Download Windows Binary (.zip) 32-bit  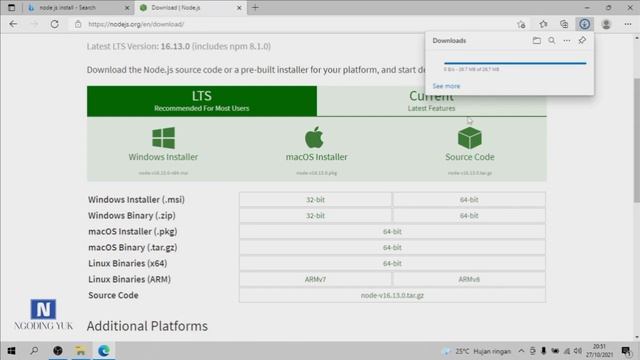[x=316, y=216]
